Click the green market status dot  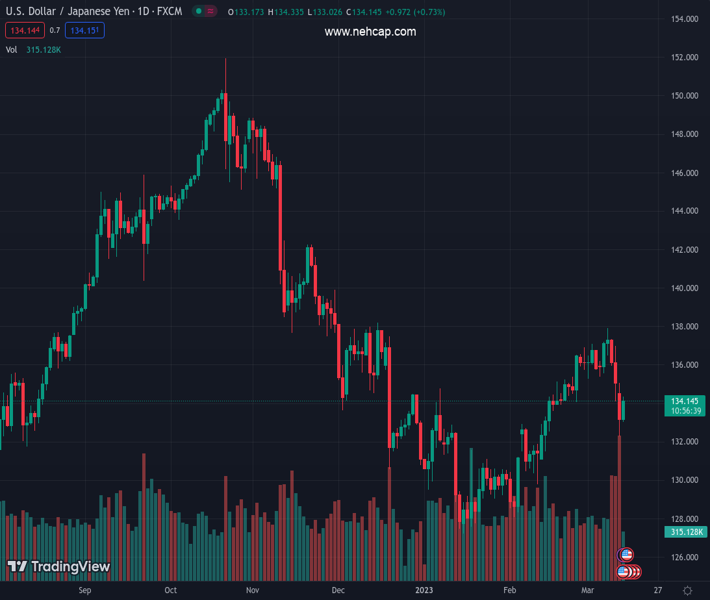click(x=199, y=11)
